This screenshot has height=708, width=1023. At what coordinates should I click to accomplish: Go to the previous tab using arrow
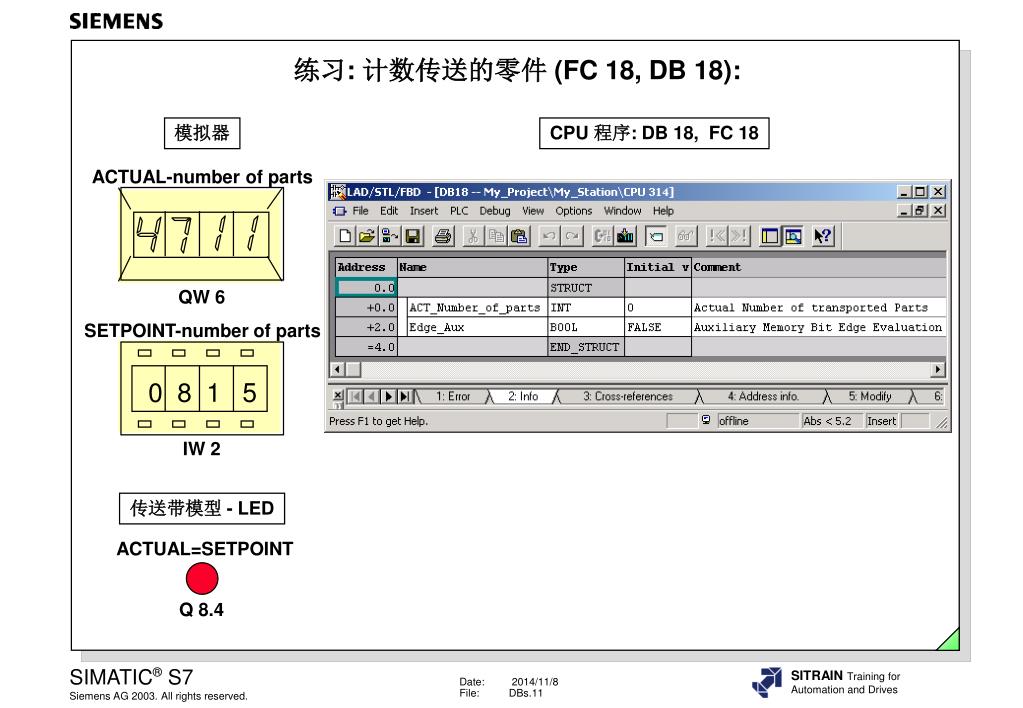[x=371, y=396]
